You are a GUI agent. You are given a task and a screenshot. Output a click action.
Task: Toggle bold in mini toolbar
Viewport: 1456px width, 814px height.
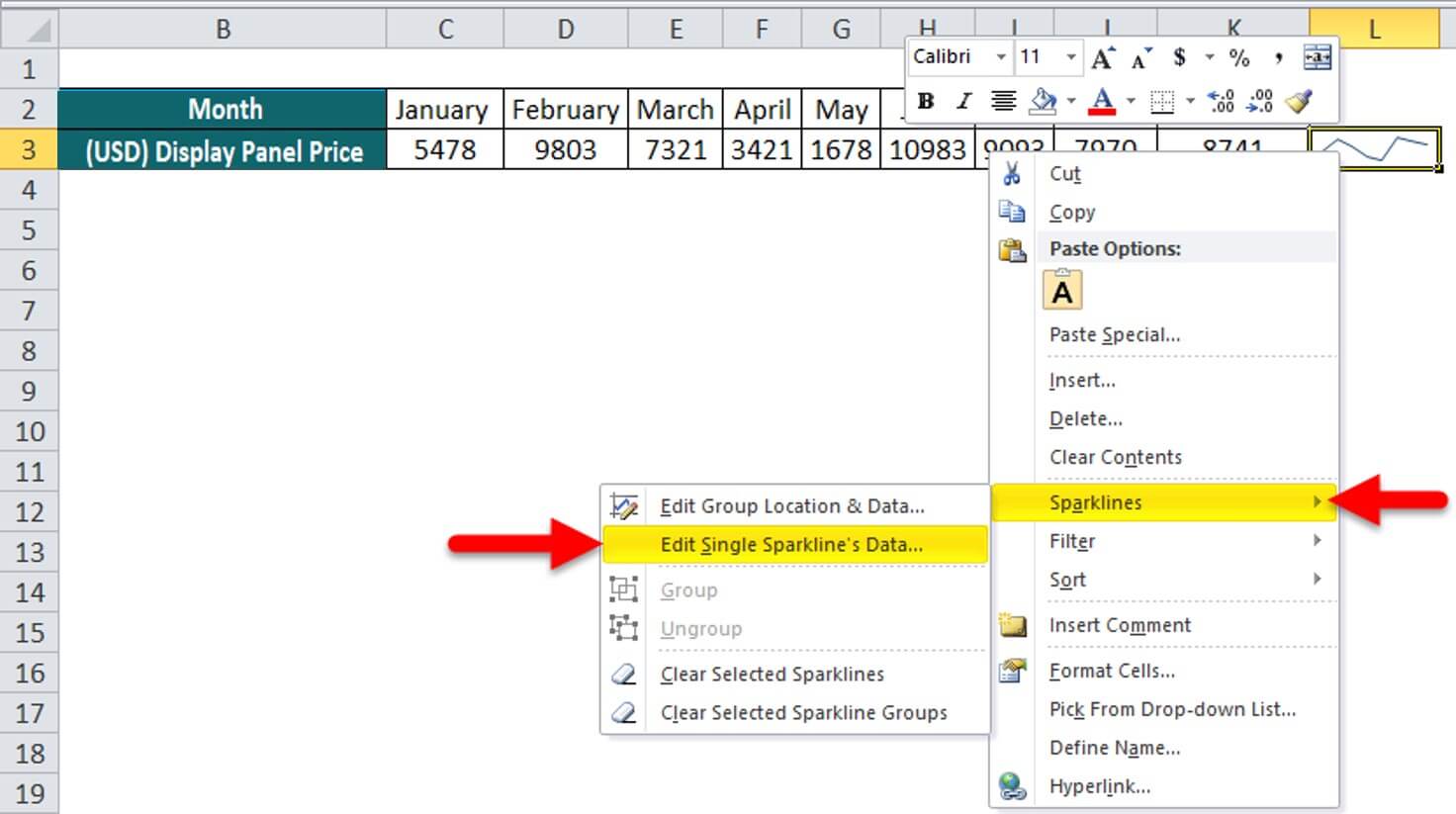coord(926,101)
